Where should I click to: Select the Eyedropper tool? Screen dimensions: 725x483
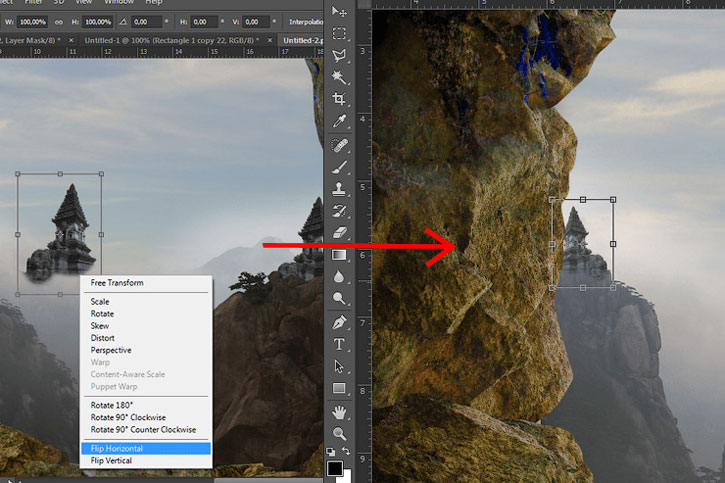coord(339,121)
